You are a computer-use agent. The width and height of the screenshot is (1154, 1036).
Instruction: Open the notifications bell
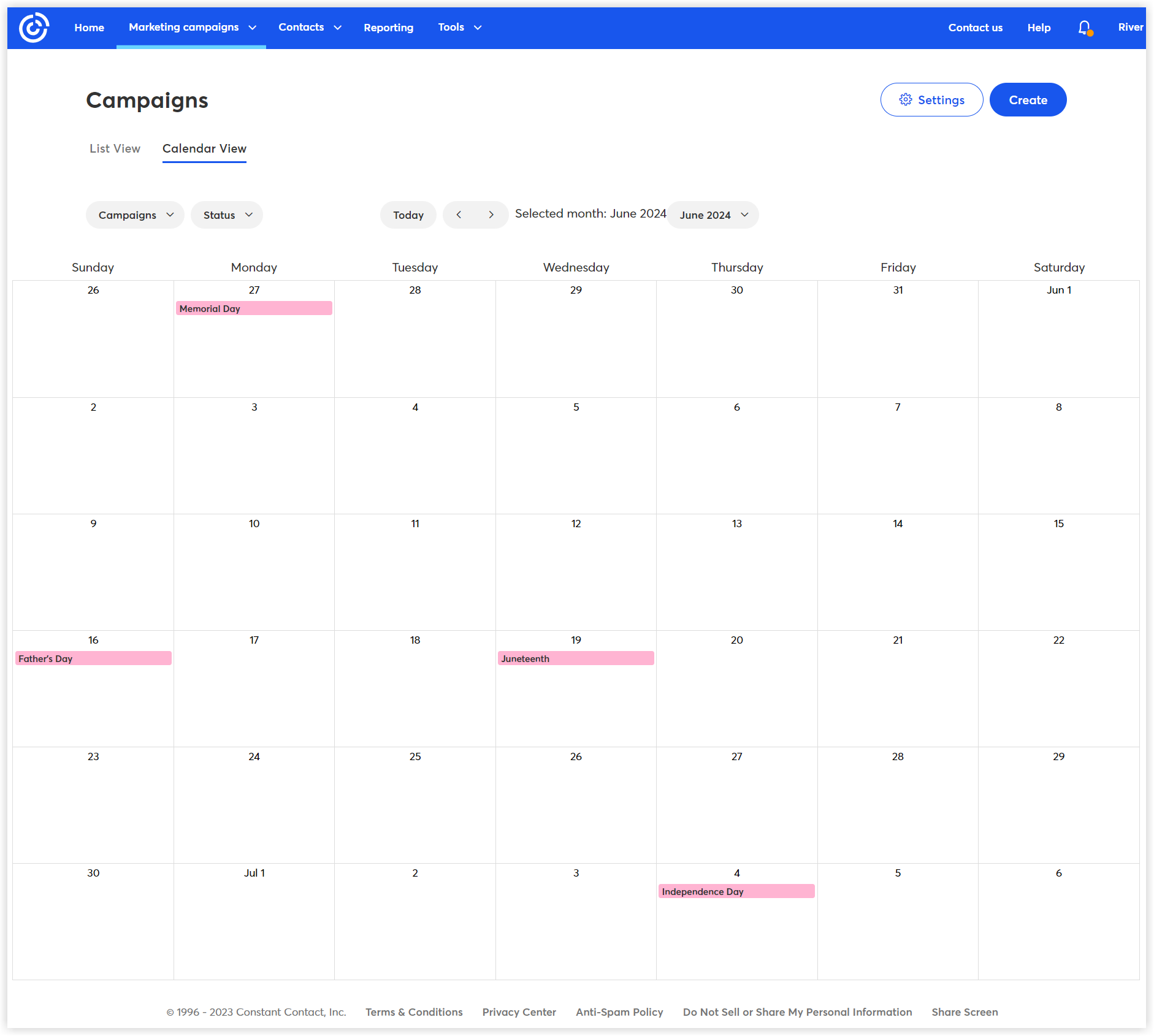(1083, 27)
